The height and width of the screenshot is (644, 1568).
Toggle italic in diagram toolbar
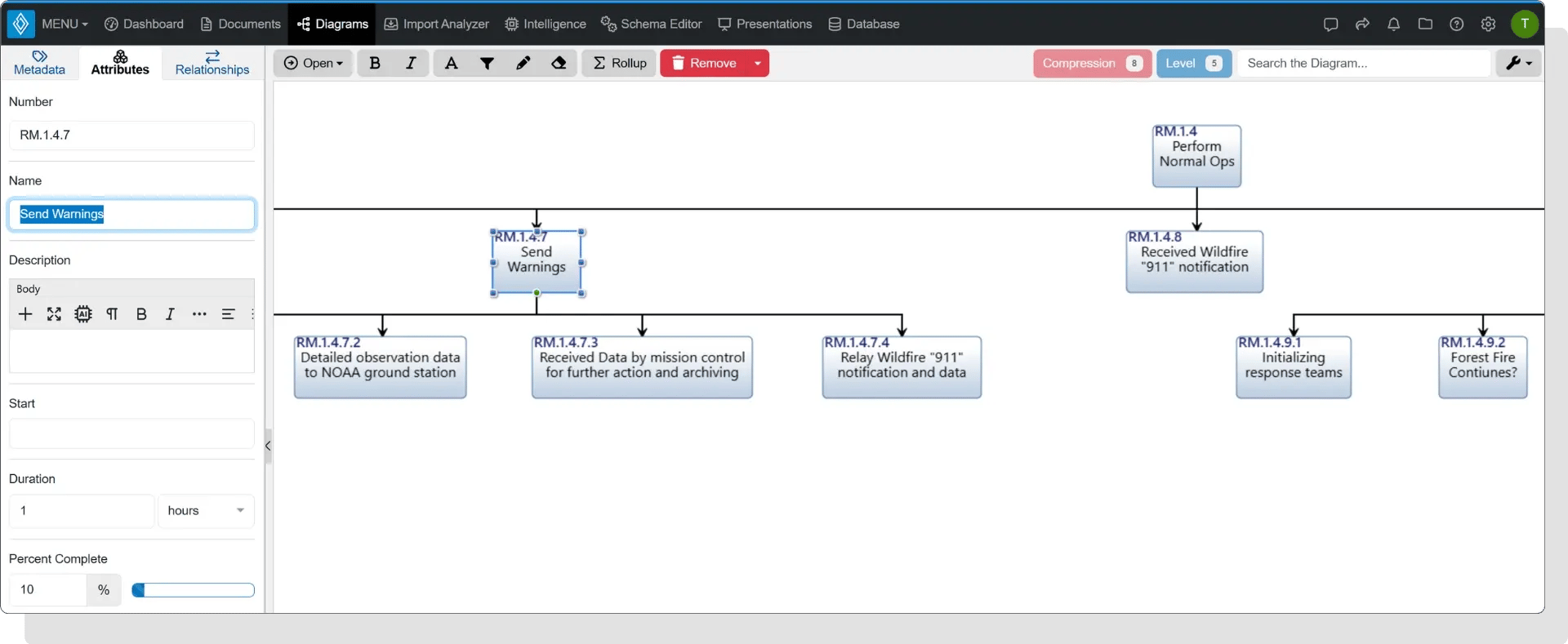click(411, 63)
